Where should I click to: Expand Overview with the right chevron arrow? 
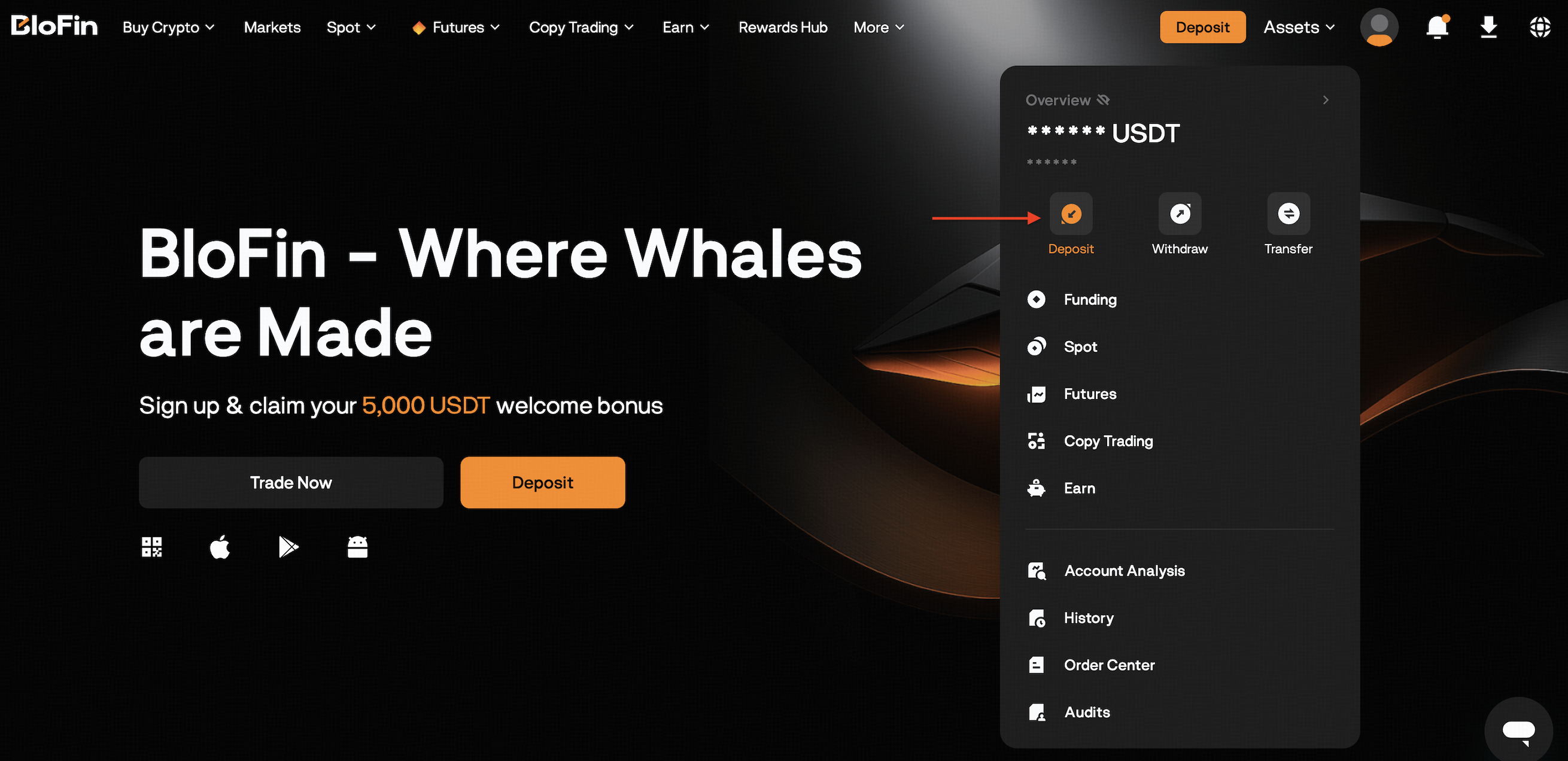[x=1326, y=100]
